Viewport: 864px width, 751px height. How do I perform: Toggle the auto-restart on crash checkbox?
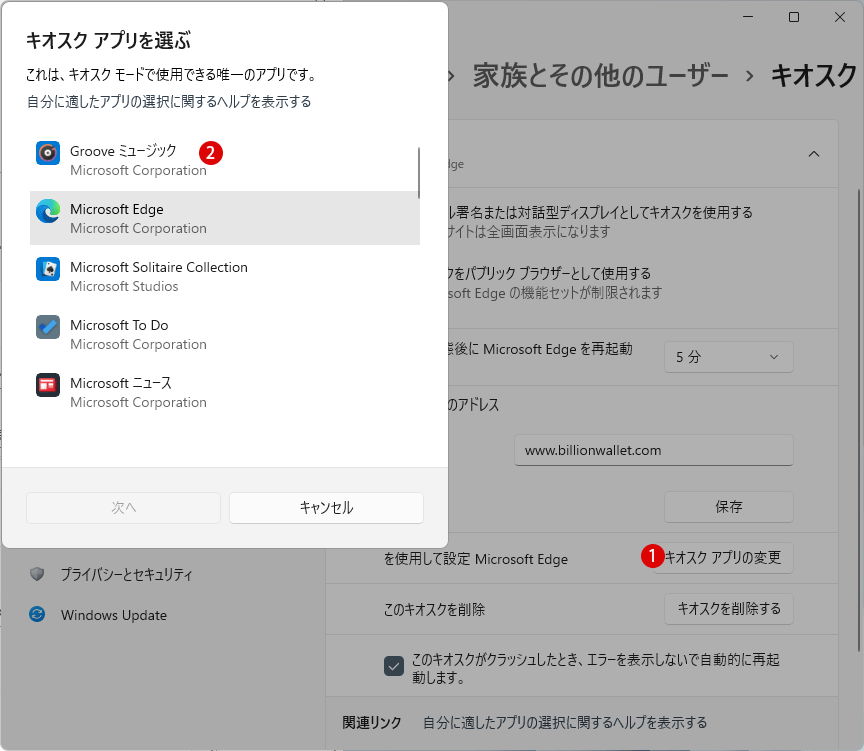pyautogui.click(x=393, y=666)
